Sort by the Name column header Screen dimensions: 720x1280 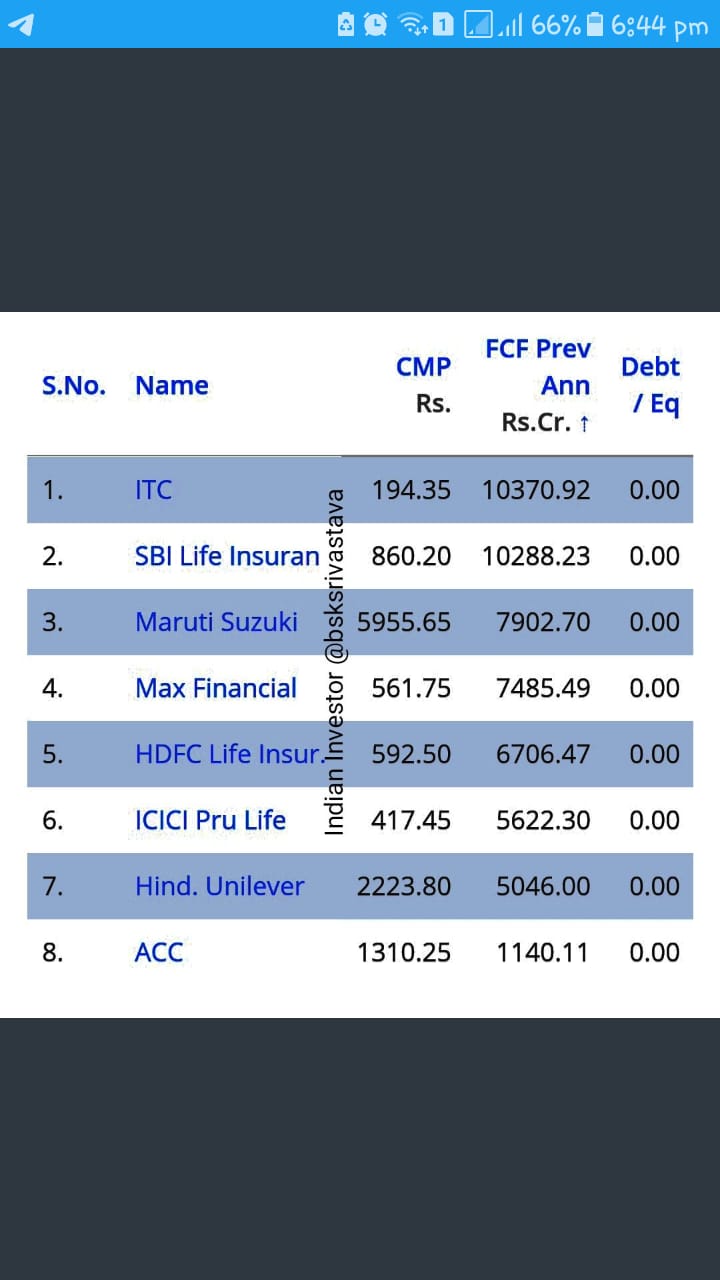[172, 385]
